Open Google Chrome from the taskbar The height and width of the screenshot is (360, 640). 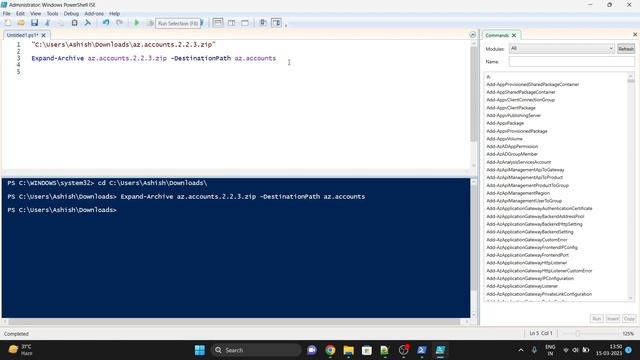click(330, 350)
